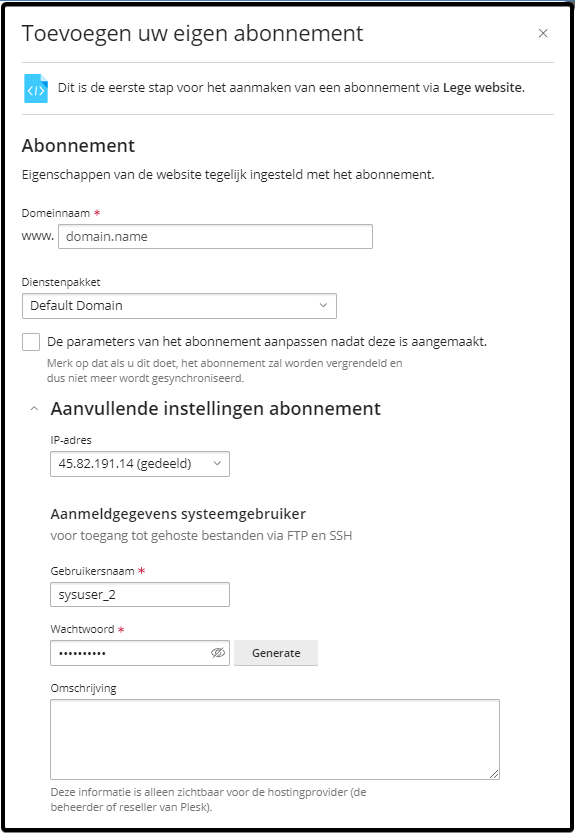This screenshot has height=836, width=575.
Task: Open the Dienstenpakket Default Domain dropdown
Action: [x=179, y=306]
